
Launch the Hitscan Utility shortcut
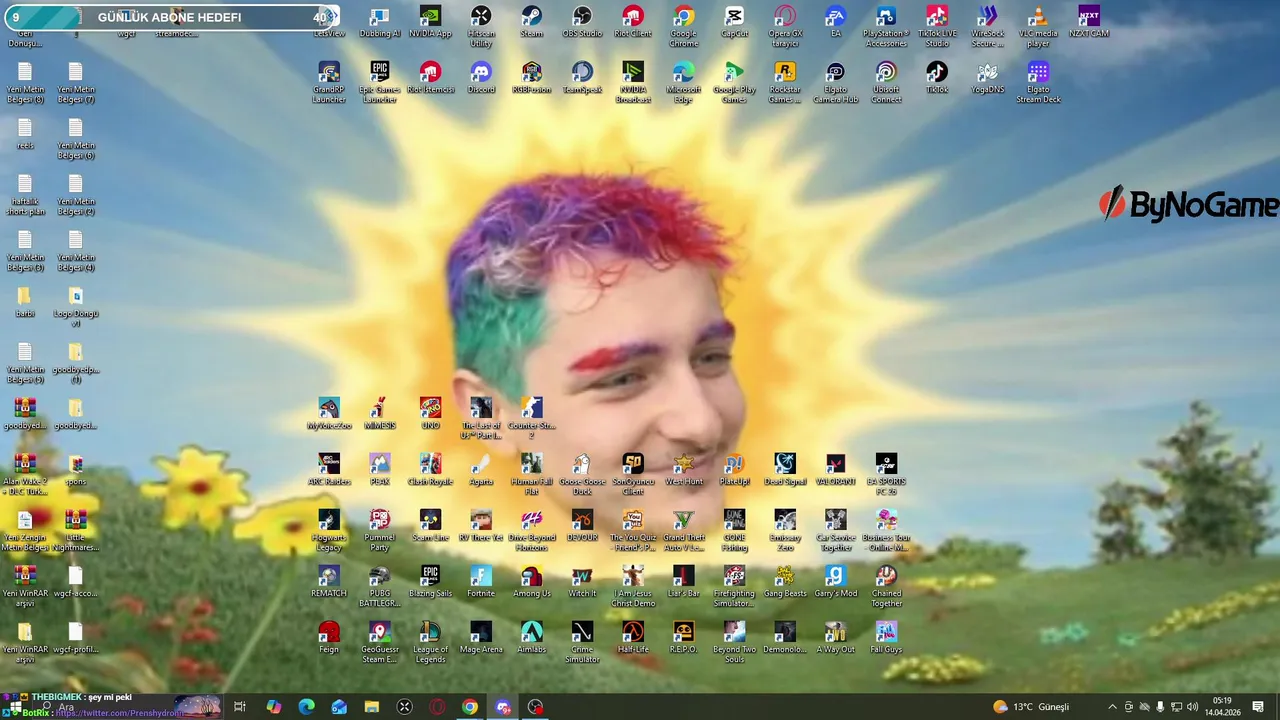481,27
